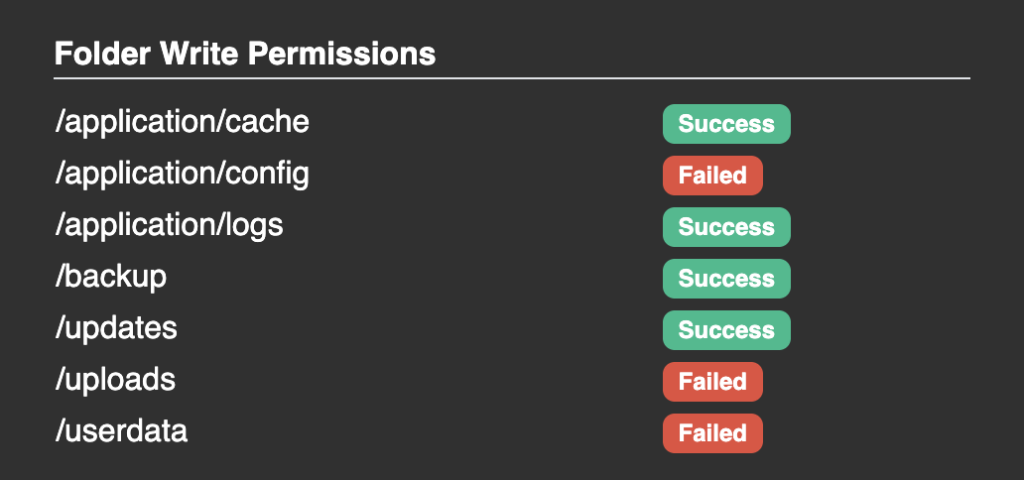Select the Failed badge for /application/config
The height and width of the screenshot is (480, 1024).
point(712,176)
